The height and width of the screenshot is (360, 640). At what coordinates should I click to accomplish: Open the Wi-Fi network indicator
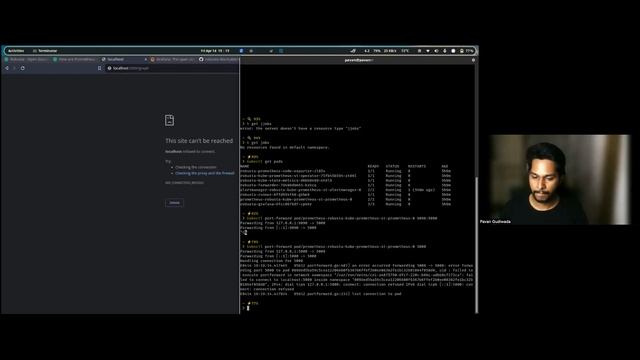tap(428, 51)
